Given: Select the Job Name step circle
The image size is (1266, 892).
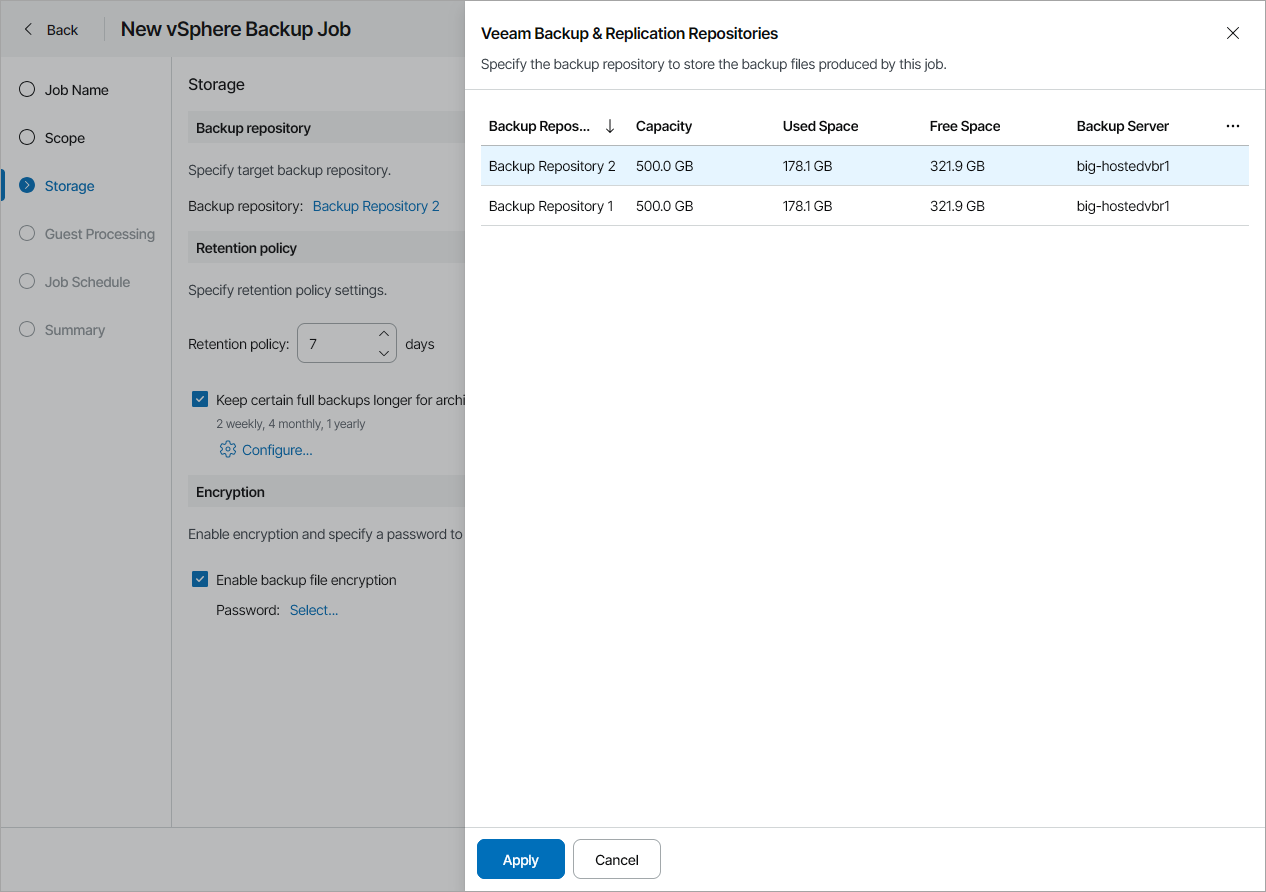Looking at the screenshot, I should coord(26,89).
